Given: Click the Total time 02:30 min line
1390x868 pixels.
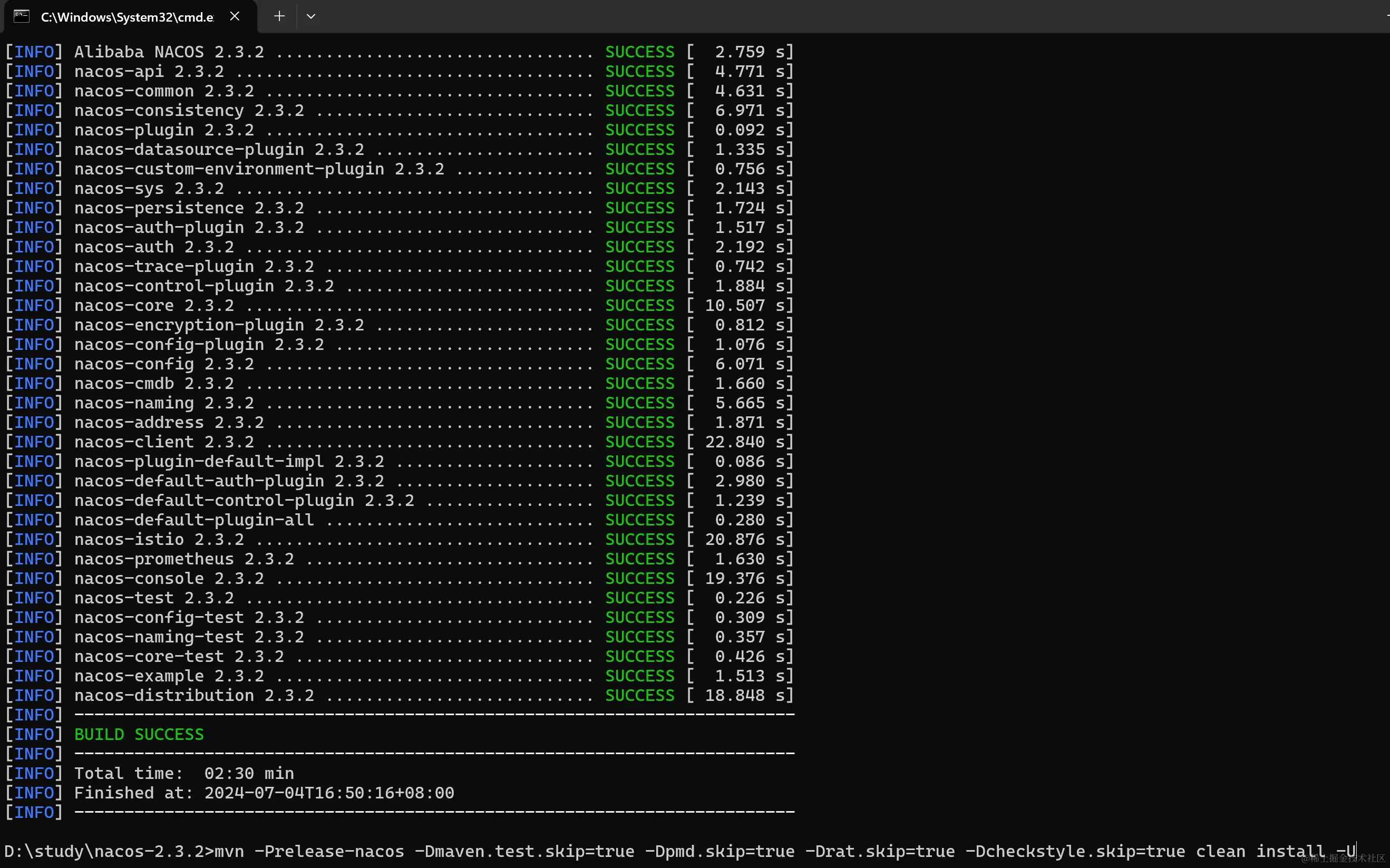Looking at the screenshot, I should 184,773.
